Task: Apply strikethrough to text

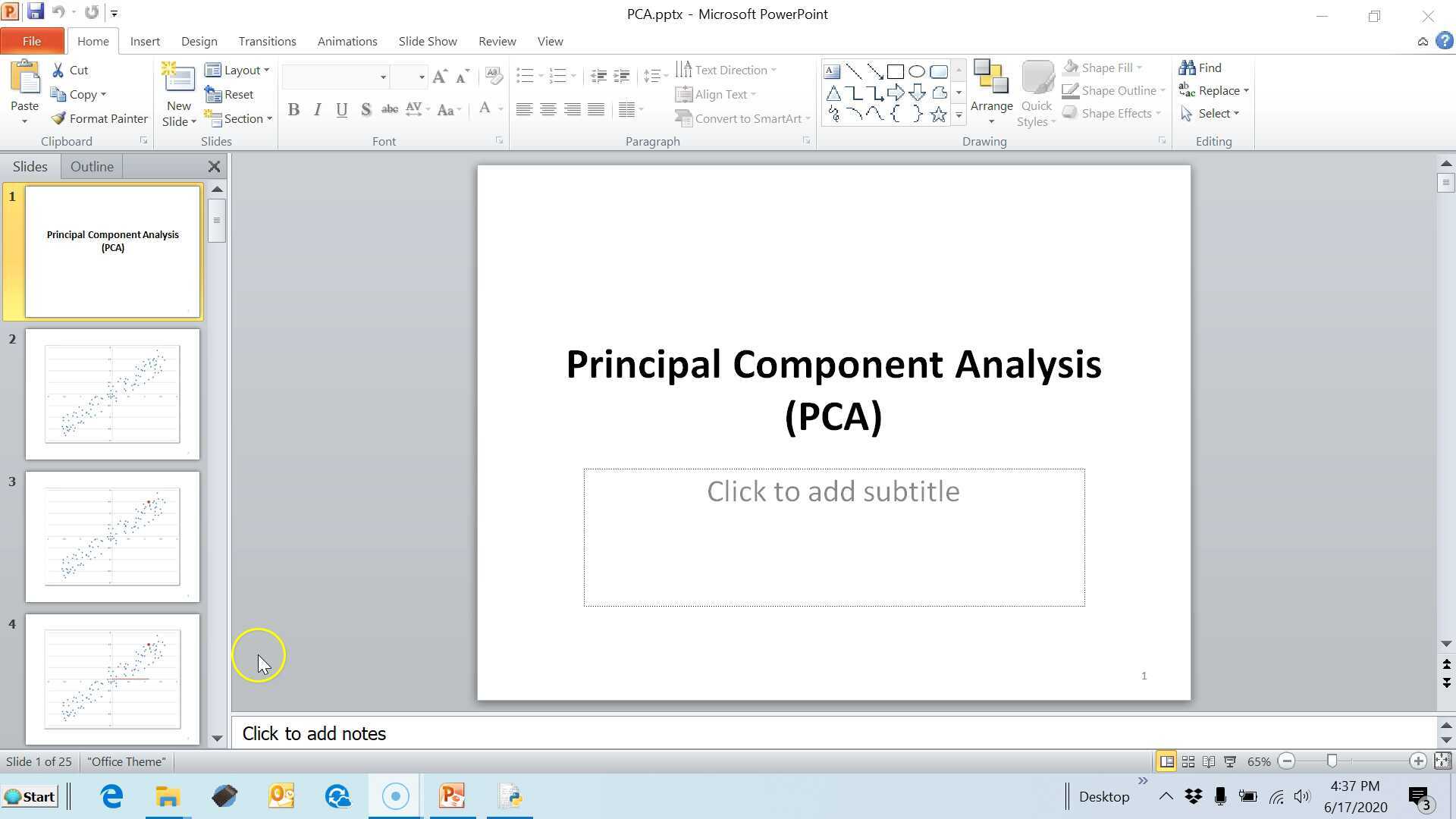Action: 389,109
